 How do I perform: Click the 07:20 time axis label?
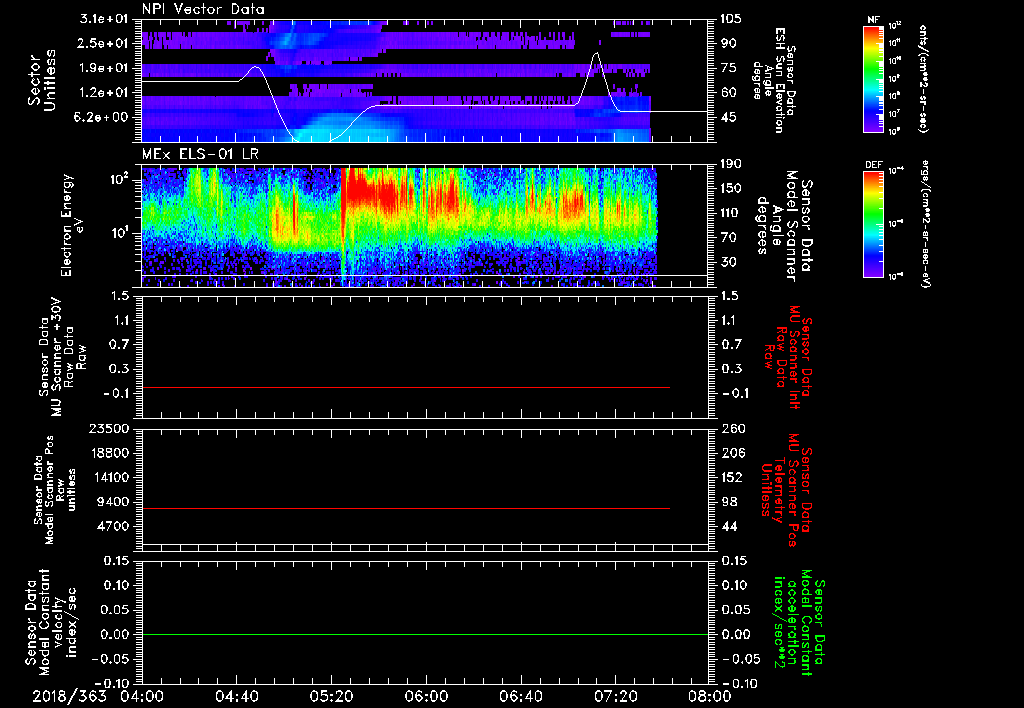[615, 696]
